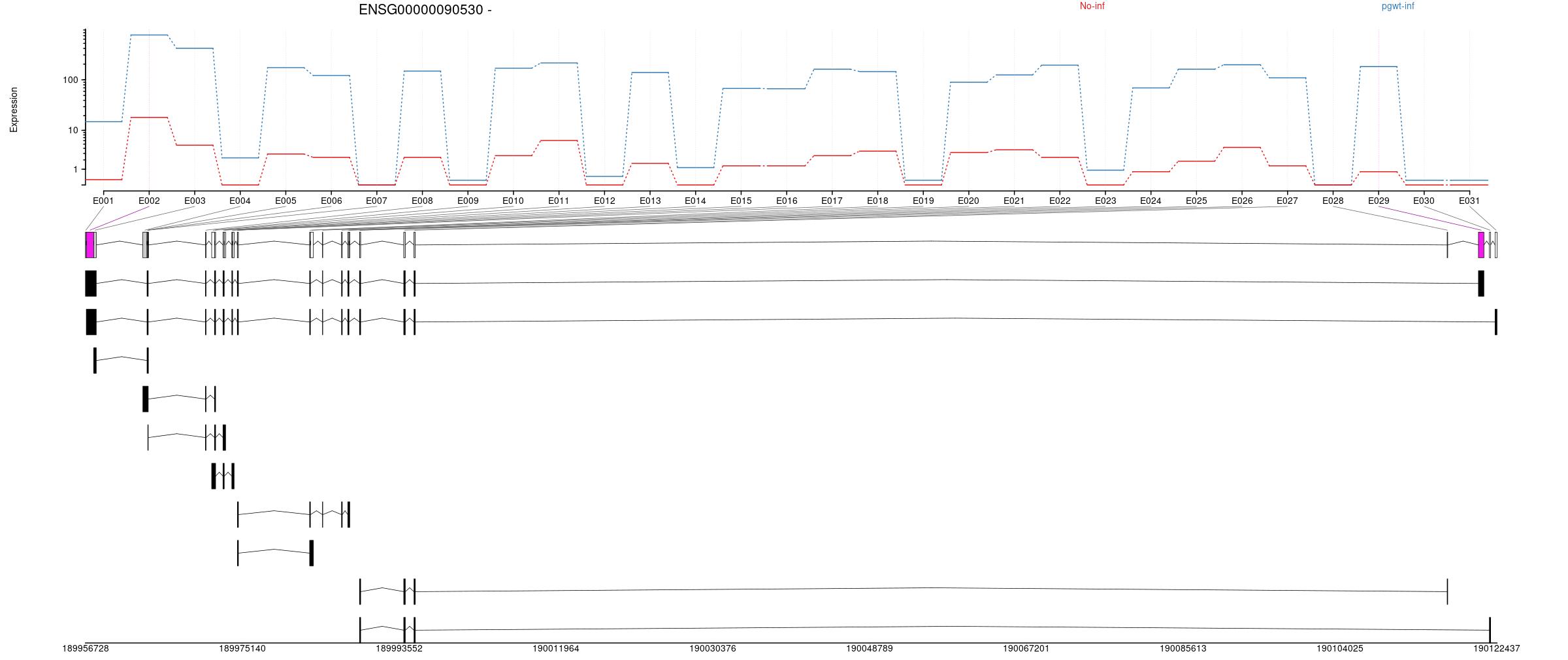The height and width of the screenshot is (660, 1568).
Task: Select genomic coordinate 190122437
Action: [1496, 649]
